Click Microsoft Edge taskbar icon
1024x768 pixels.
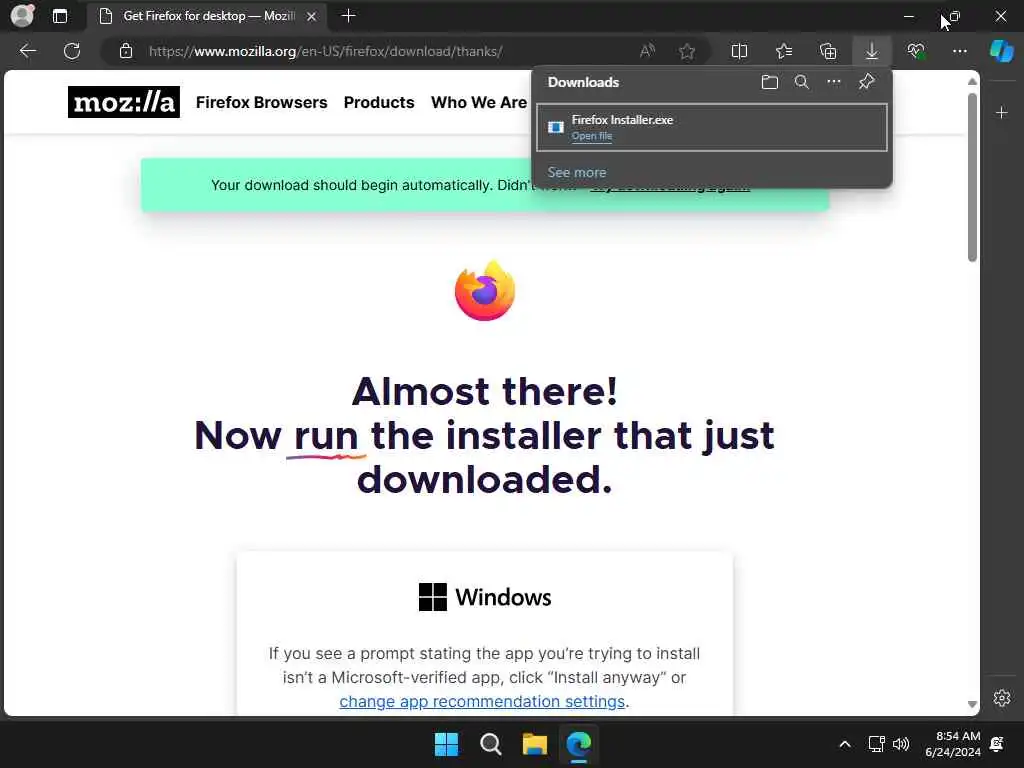click(579, 744)
